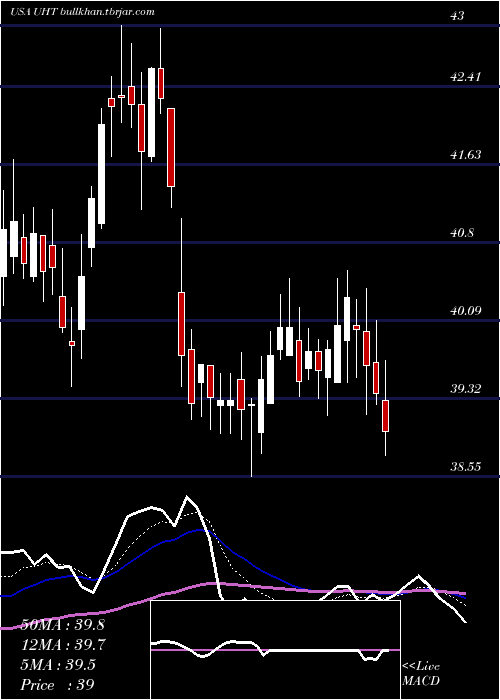Select the 38.55 price axis label
This screenshot has height=700, width=500.
(x=466, y=467)
